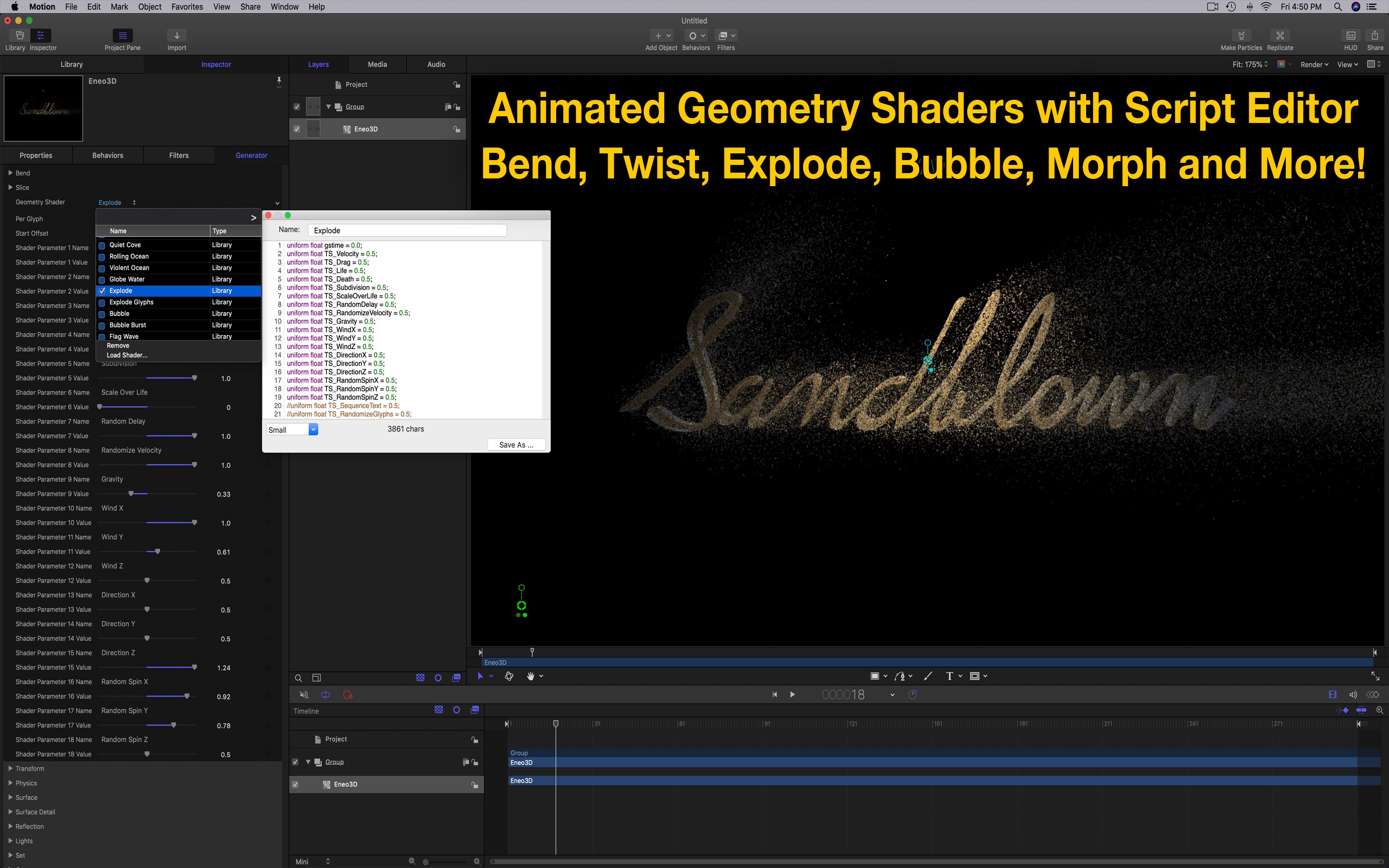Check the Rolling Ocean shader checkbox
Screen dimensions: 1389x868
102,257
